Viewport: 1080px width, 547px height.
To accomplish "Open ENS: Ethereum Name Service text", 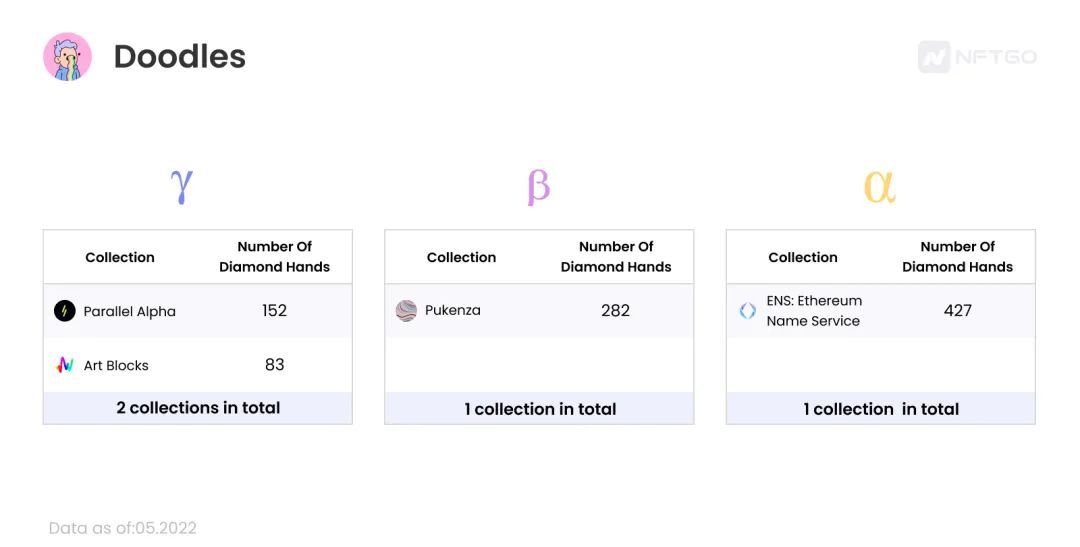I will (814, 311).
